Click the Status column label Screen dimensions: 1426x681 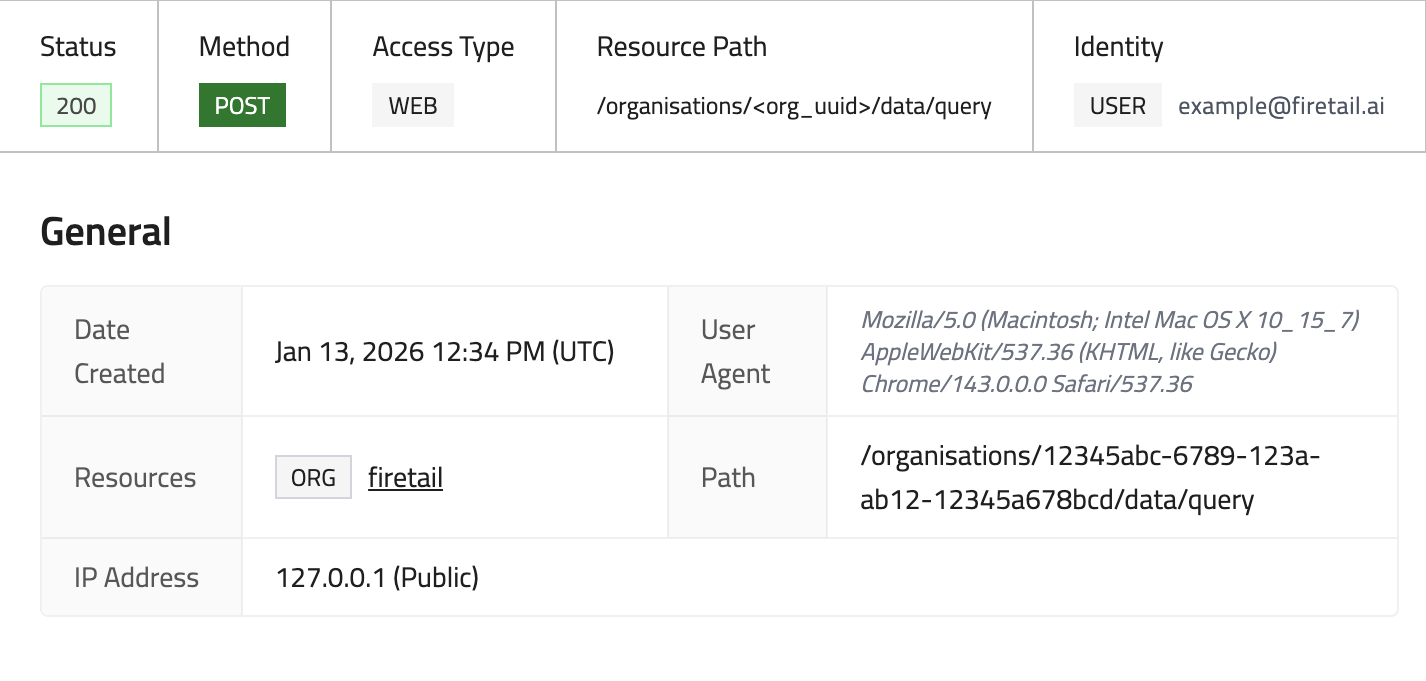[78, 47]
